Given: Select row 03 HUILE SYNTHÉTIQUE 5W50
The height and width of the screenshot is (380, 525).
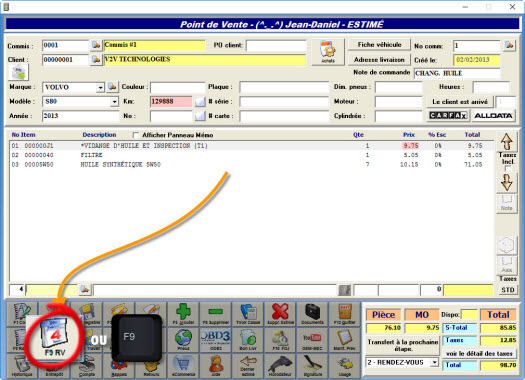Looking at the screenshot, I should pos(251,165).
